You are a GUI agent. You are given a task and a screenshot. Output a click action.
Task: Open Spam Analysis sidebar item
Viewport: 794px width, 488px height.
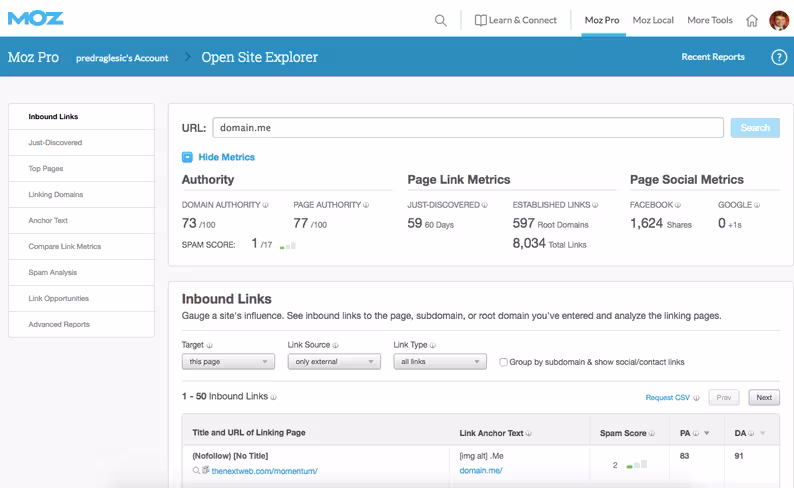click(82, 272)
